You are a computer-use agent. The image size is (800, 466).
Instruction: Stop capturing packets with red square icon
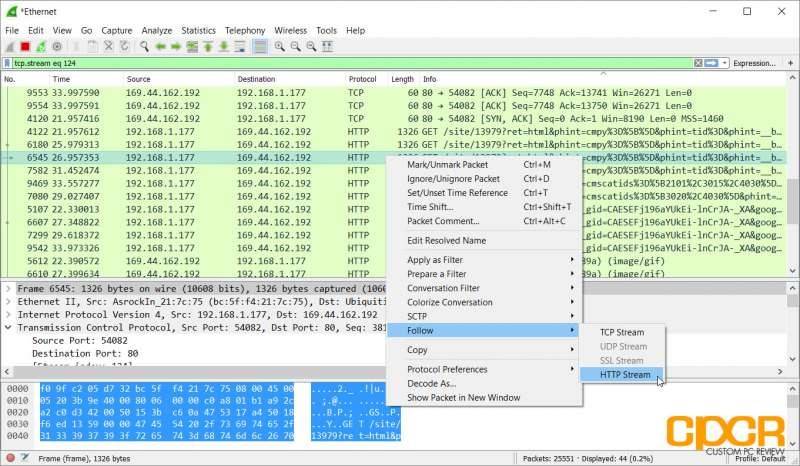25,47
